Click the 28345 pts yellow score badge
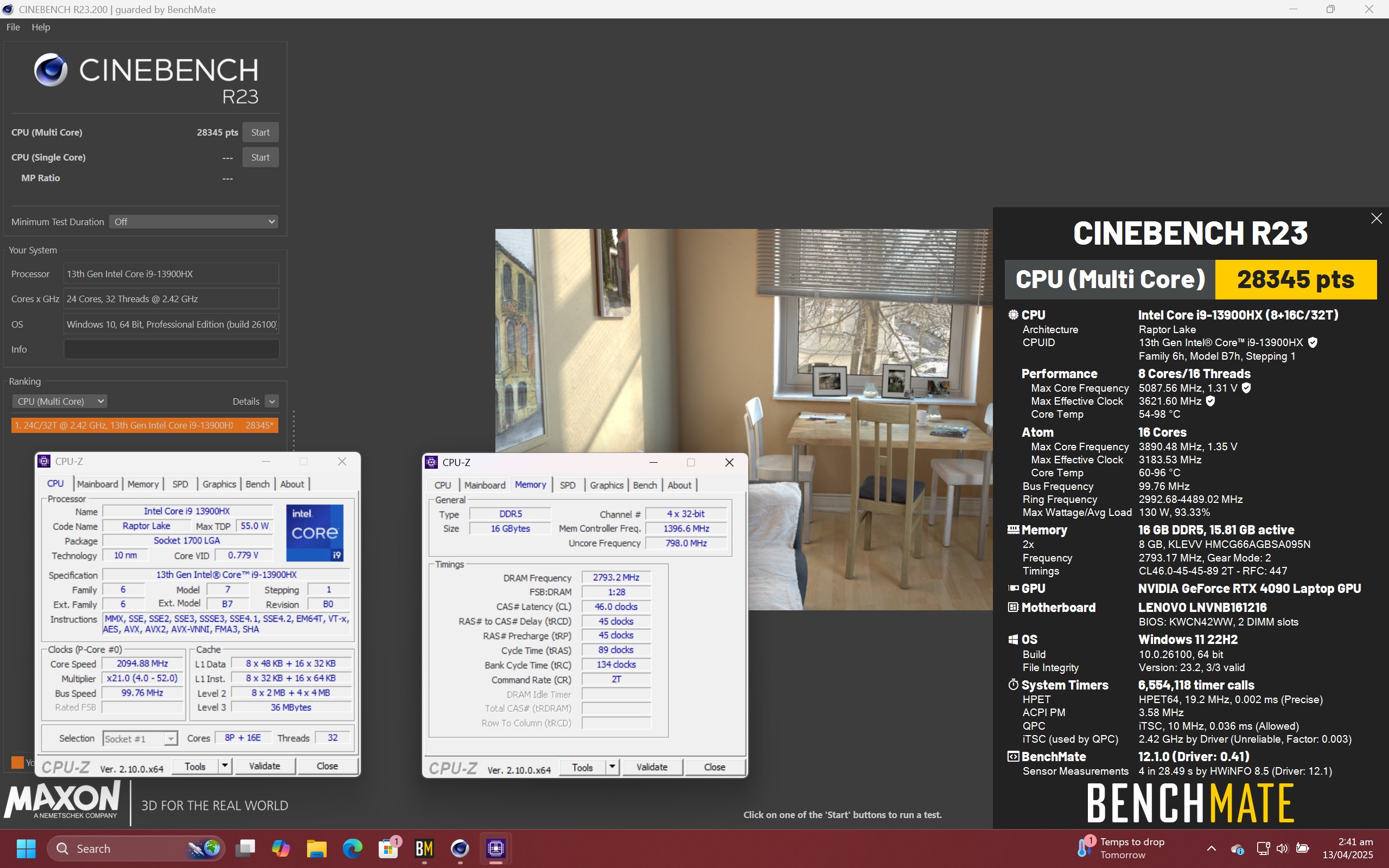The image size is (1389, 868). pyautogui.click(x=1296, y=279)
